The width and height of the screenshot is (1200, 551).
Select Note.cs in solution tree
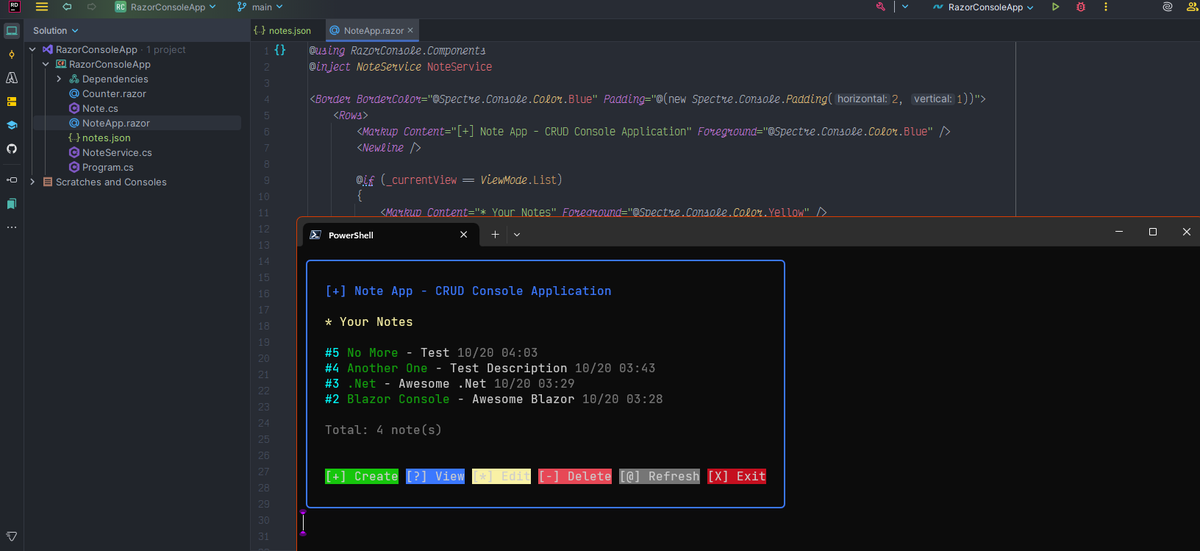point(100,108)
